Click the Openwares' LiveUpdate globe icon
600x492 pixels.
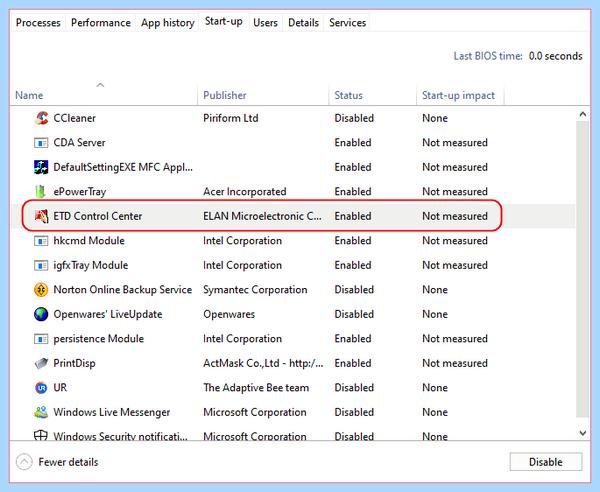click(x=41, y=314)
